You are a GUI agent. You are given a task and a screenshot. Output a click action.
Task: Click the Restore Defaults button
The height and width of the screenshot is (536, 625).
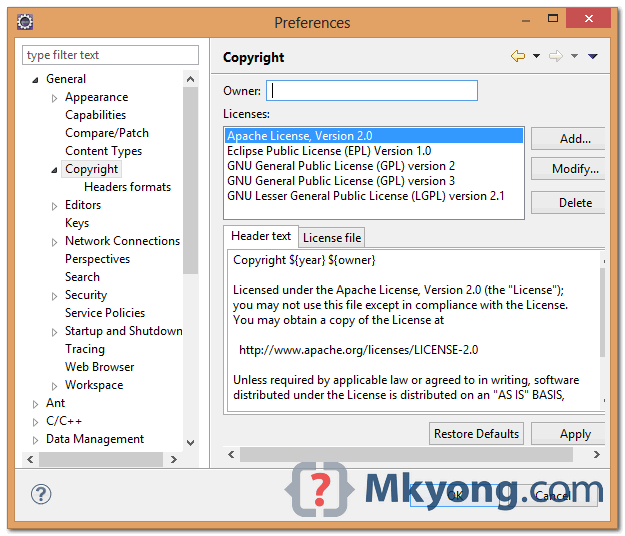click(x=476, y=434)
